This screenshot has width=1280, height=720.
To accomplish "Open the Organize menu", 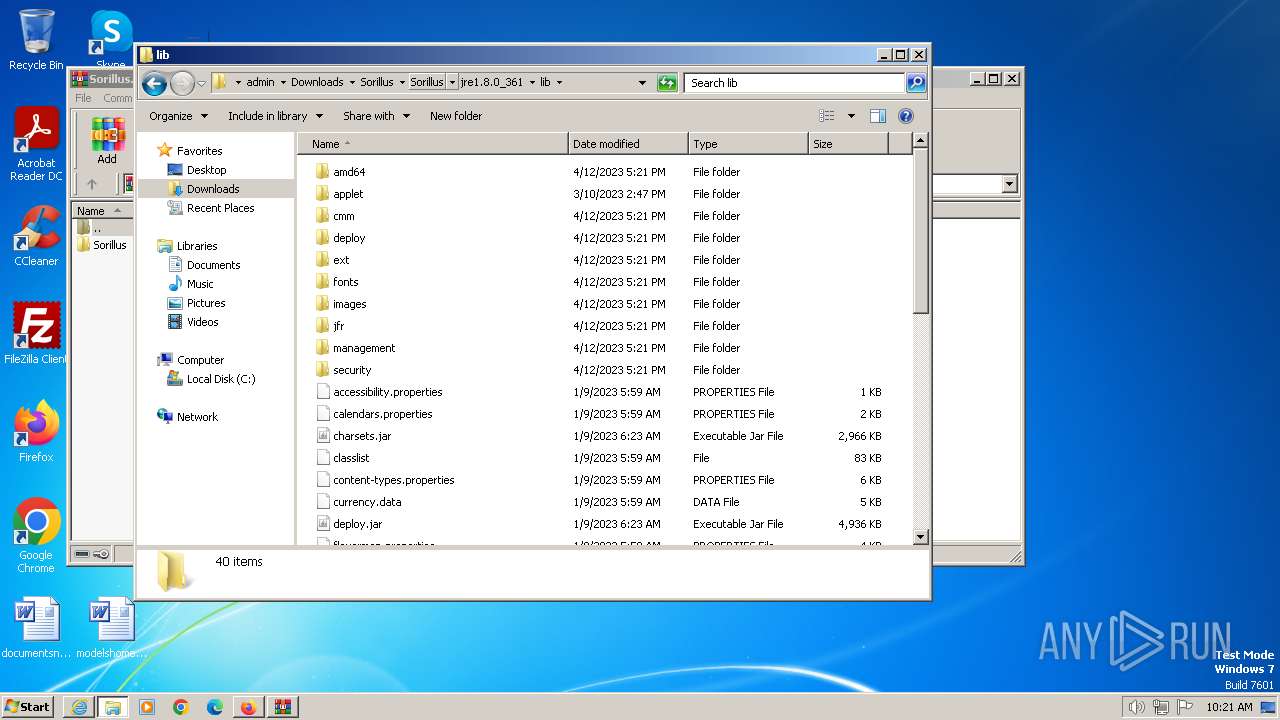I will (178, 116).
